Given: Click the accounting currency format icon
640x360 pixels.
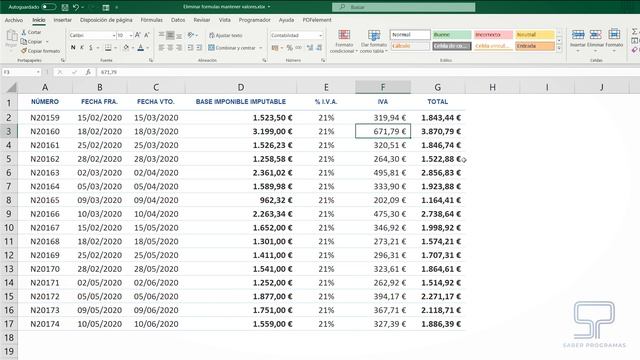Looking at the screenshot, I should tap(275, 48).
